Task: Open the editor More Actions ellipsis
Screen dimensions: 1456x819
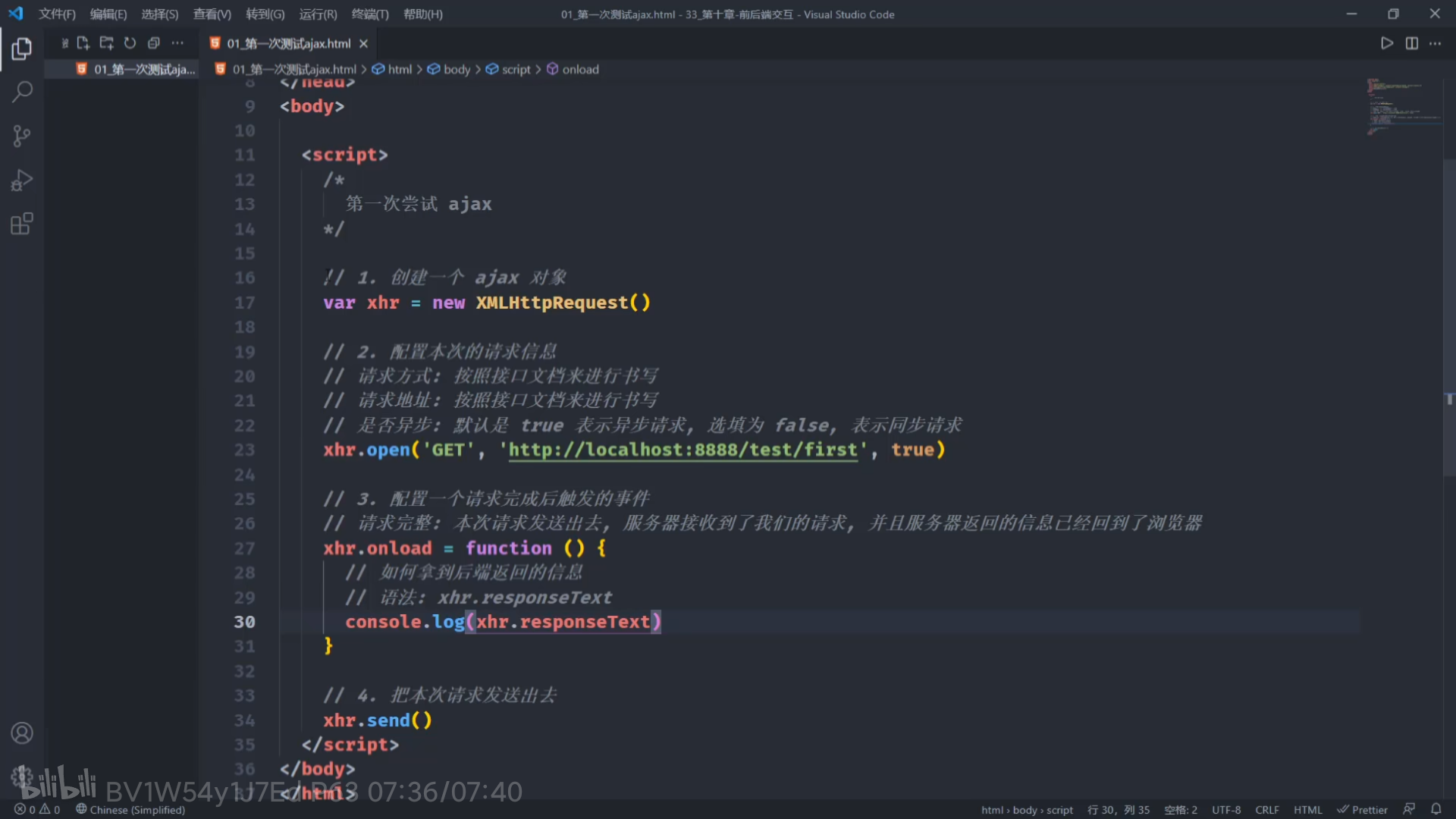Action: point(1436,43)
